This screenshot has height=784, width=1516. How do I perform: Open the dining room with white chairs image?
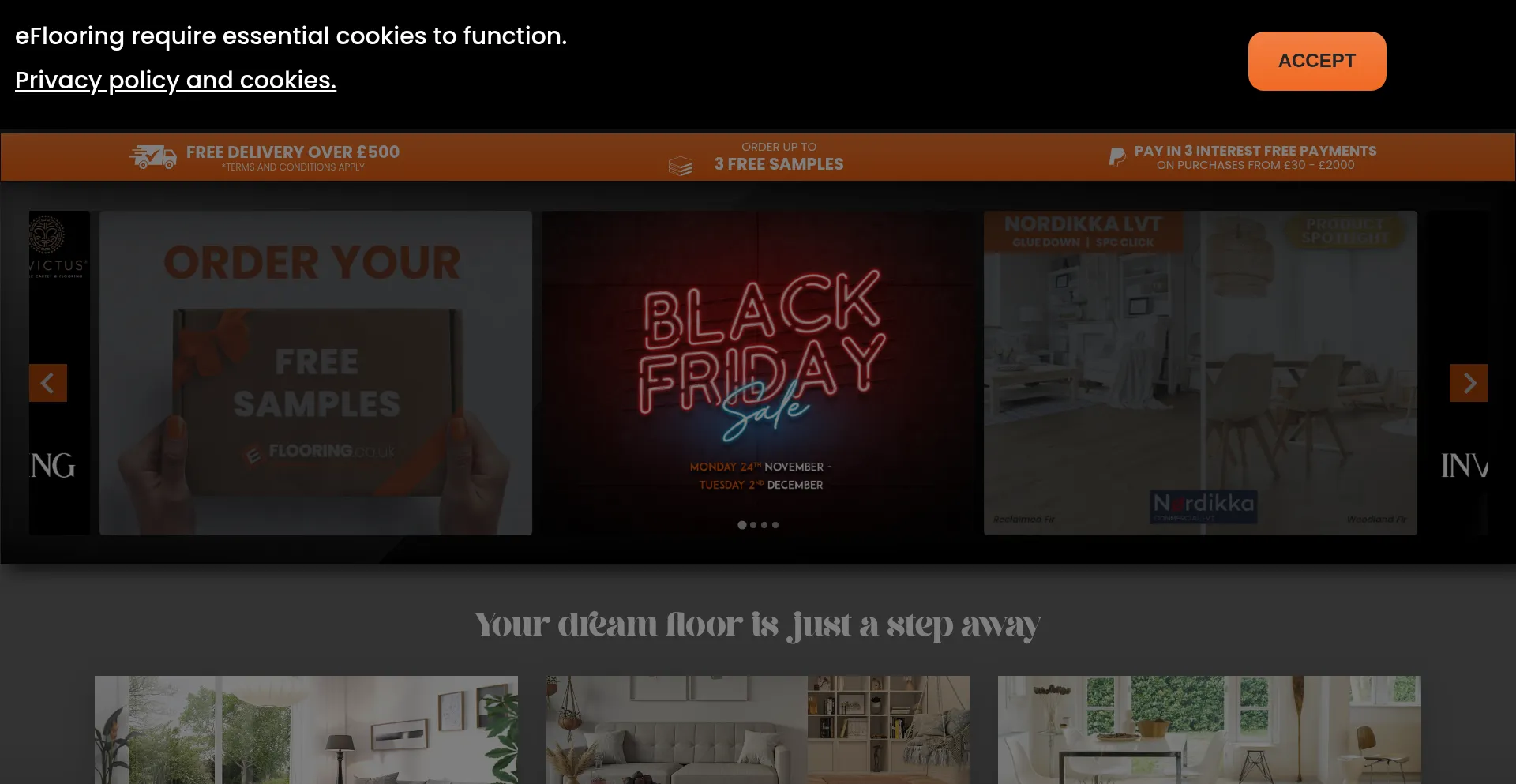click(x=1210, y=730)
